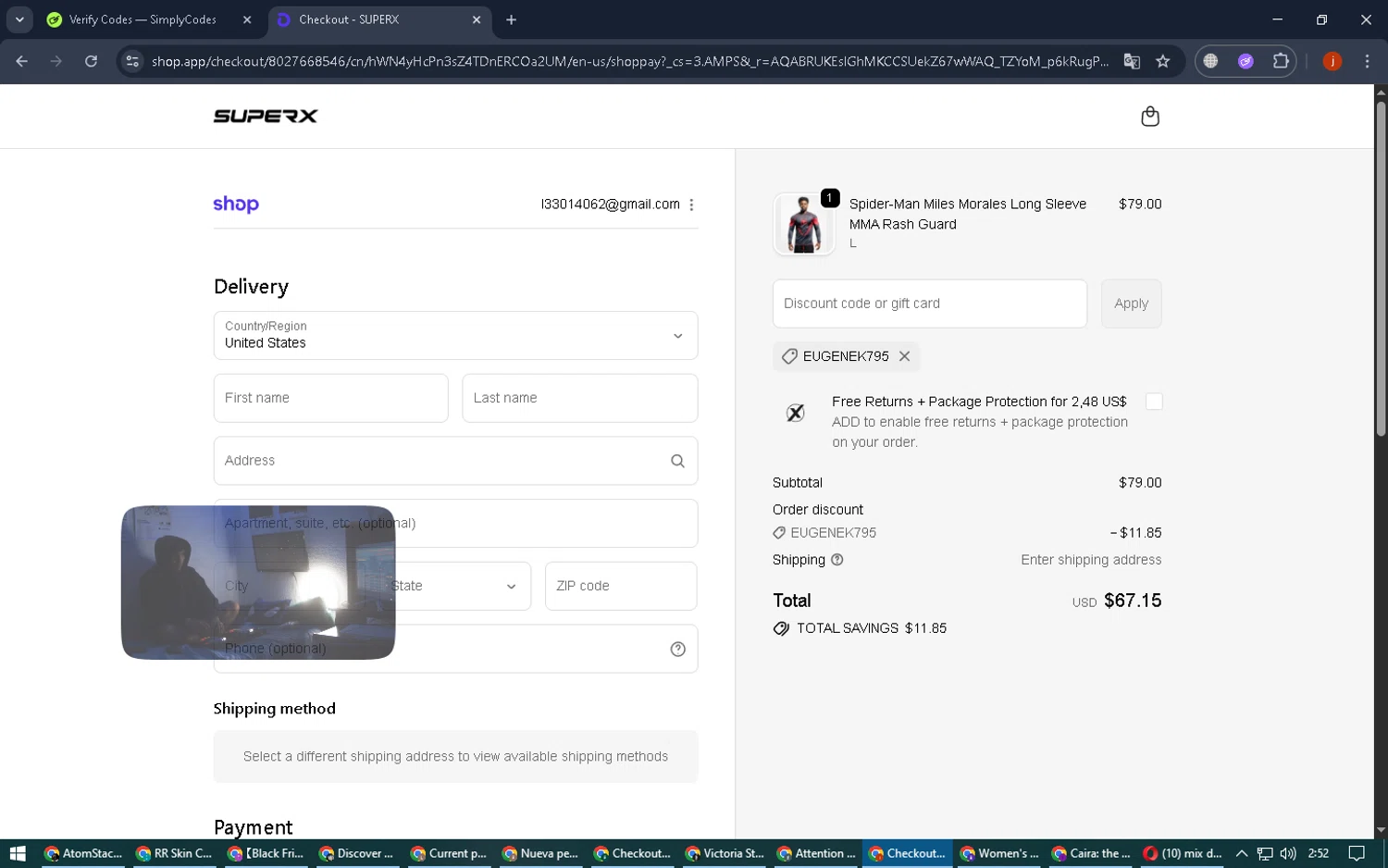
Task: Open the account options beside the email
Action: point(691,205)
